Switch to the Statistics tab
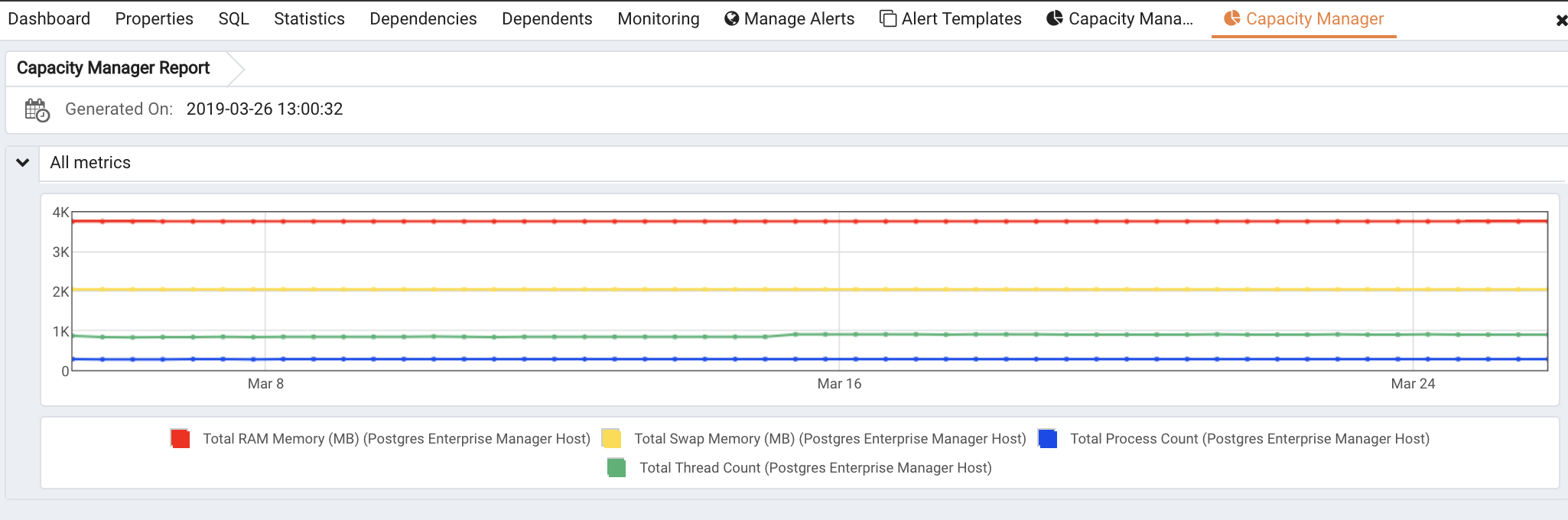 [309, 18]
